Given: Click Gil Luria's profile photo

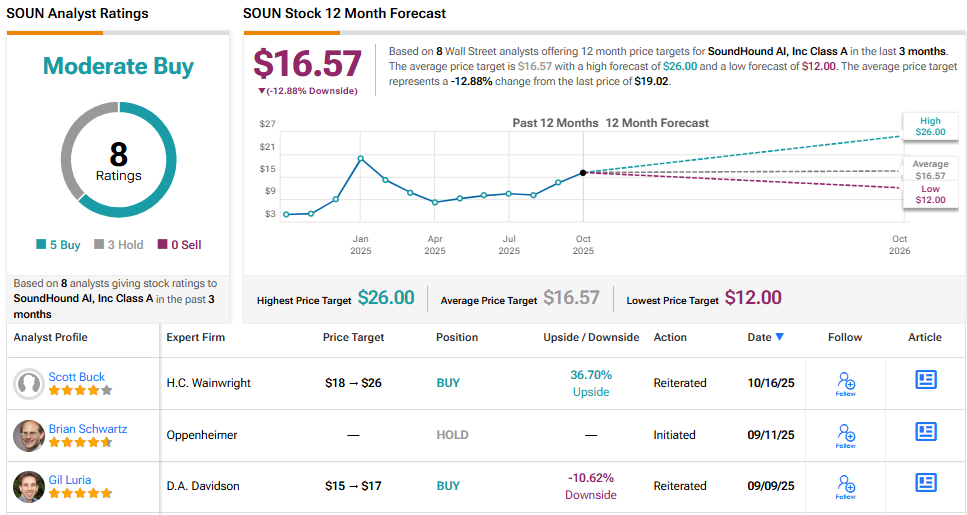Looking at the screenshot, I should click(x=29, y=487).
